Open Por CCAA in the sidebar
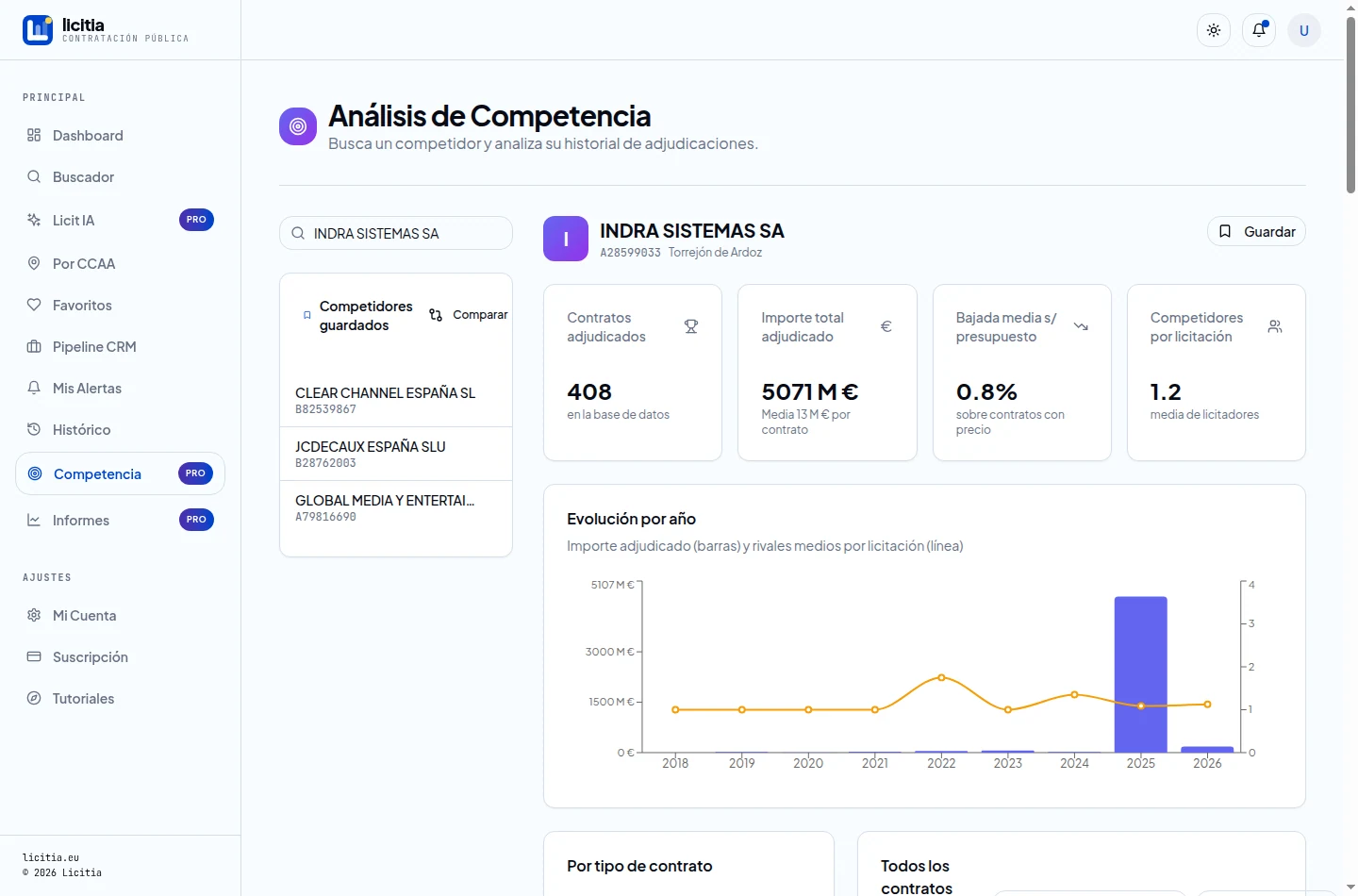The width and height of the screenshot is (1358, 896). click(x=120, y=263)
